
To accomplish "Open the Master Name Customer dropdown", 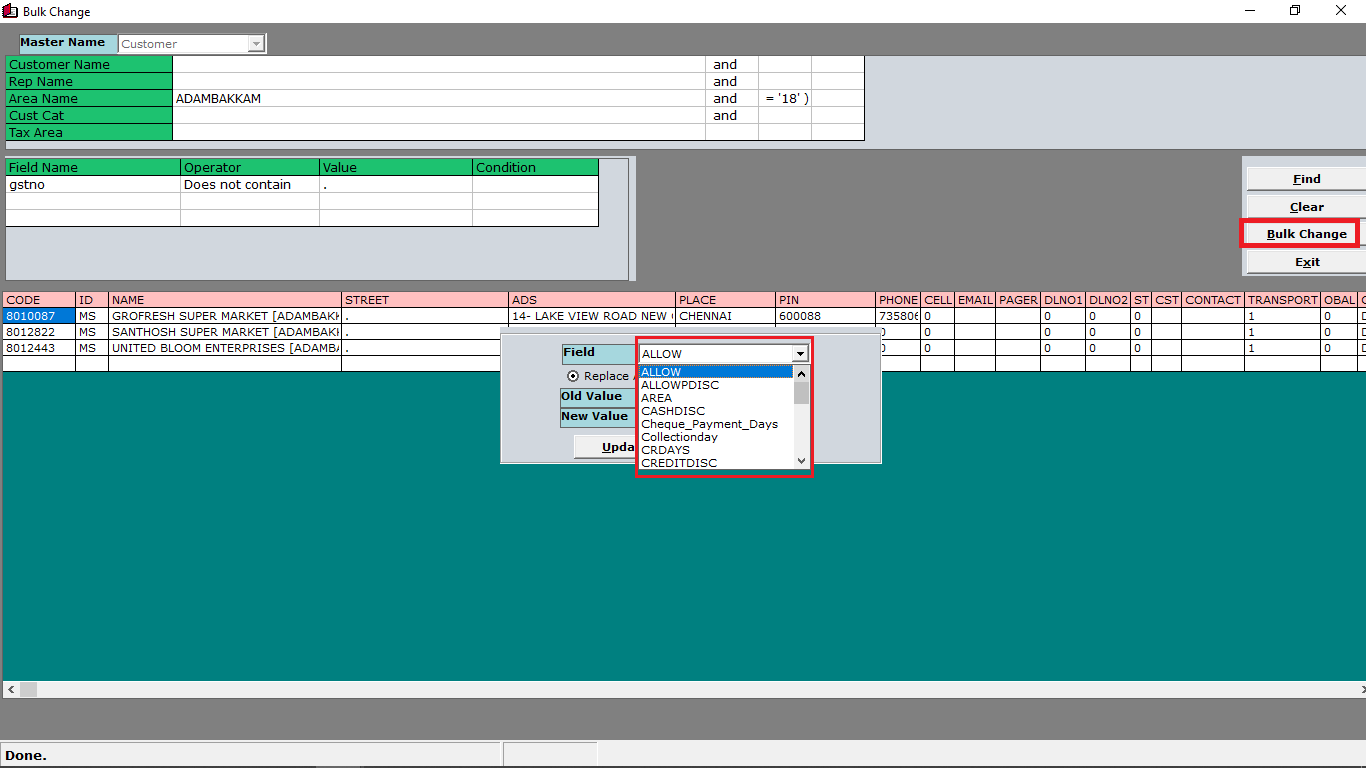I will tap(256, 44).
